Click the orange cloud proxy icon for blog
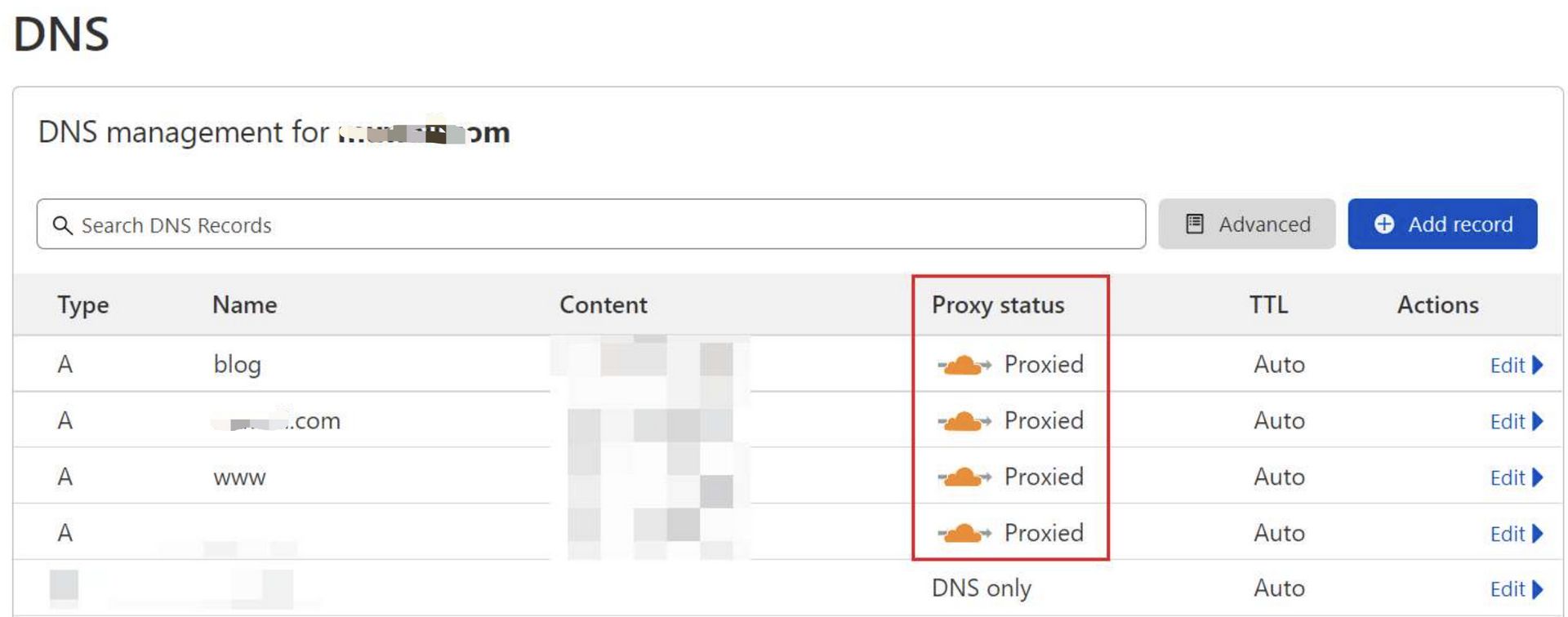This screenshot has height=617, width=1568. [964, 365]
